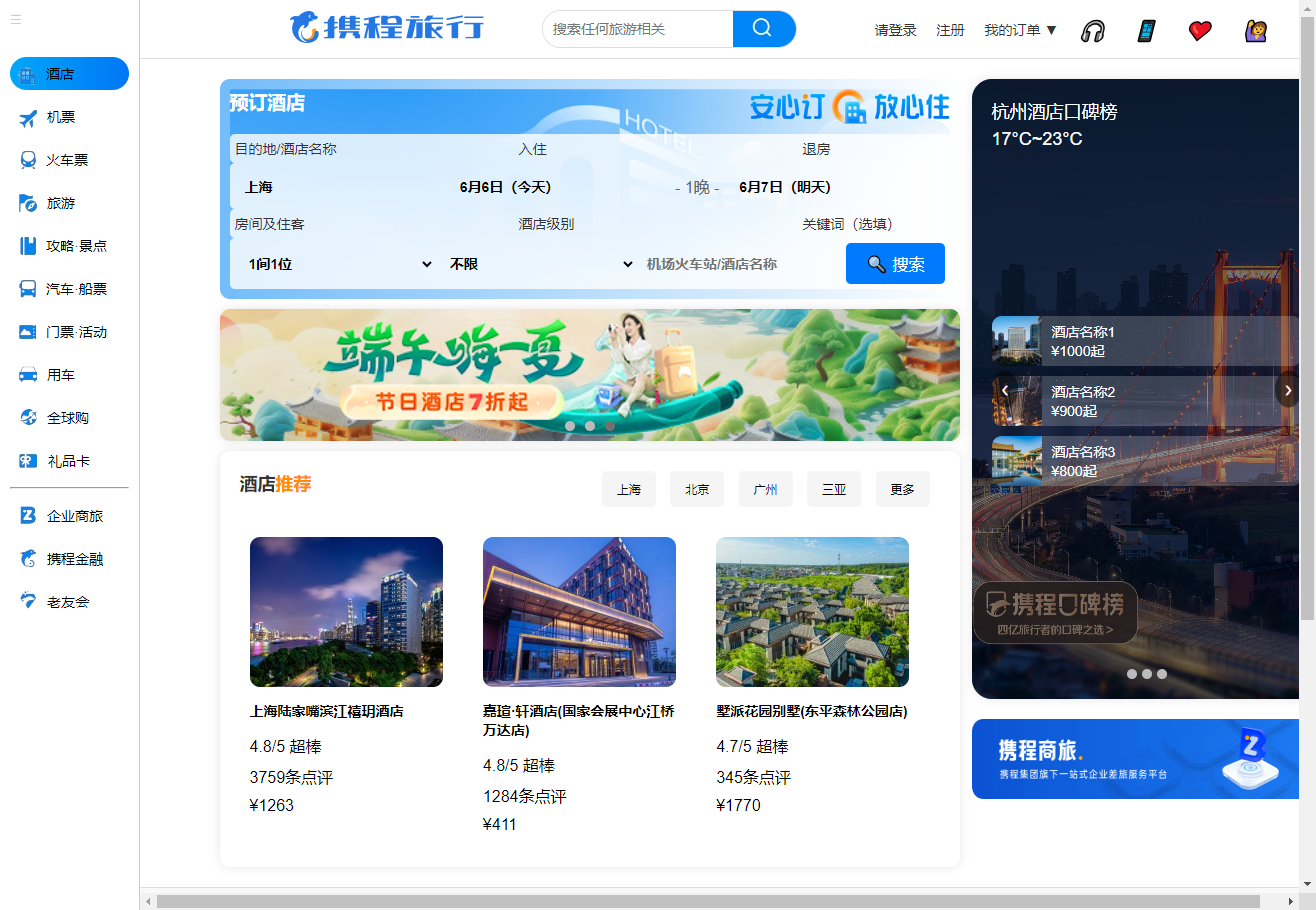The height and width of the screenshot is (910, 1316).
Task: Click check-out date 6月7日（明天）
Action: coord(785,187)
